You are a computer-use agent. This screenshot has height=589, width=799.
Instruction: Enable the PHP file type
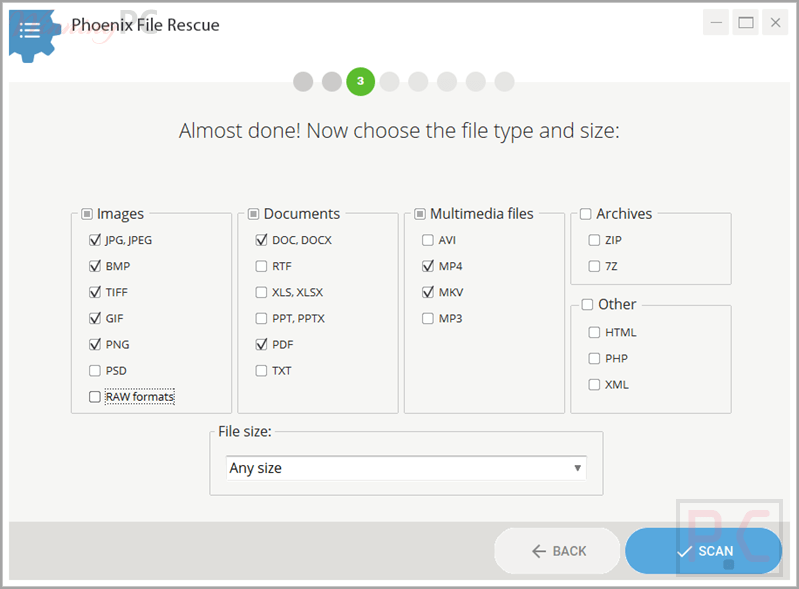[x=594, y=359]
